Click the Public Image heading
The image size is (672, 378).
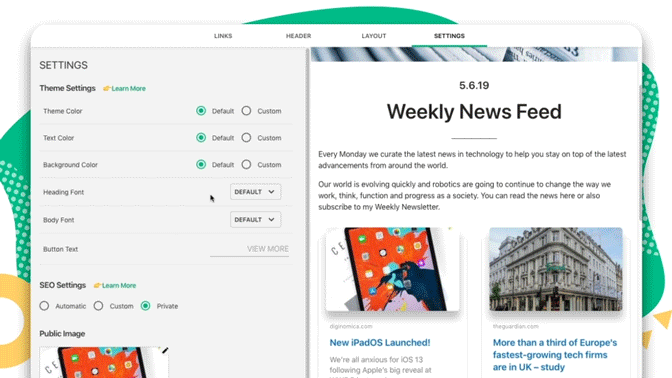62,333
